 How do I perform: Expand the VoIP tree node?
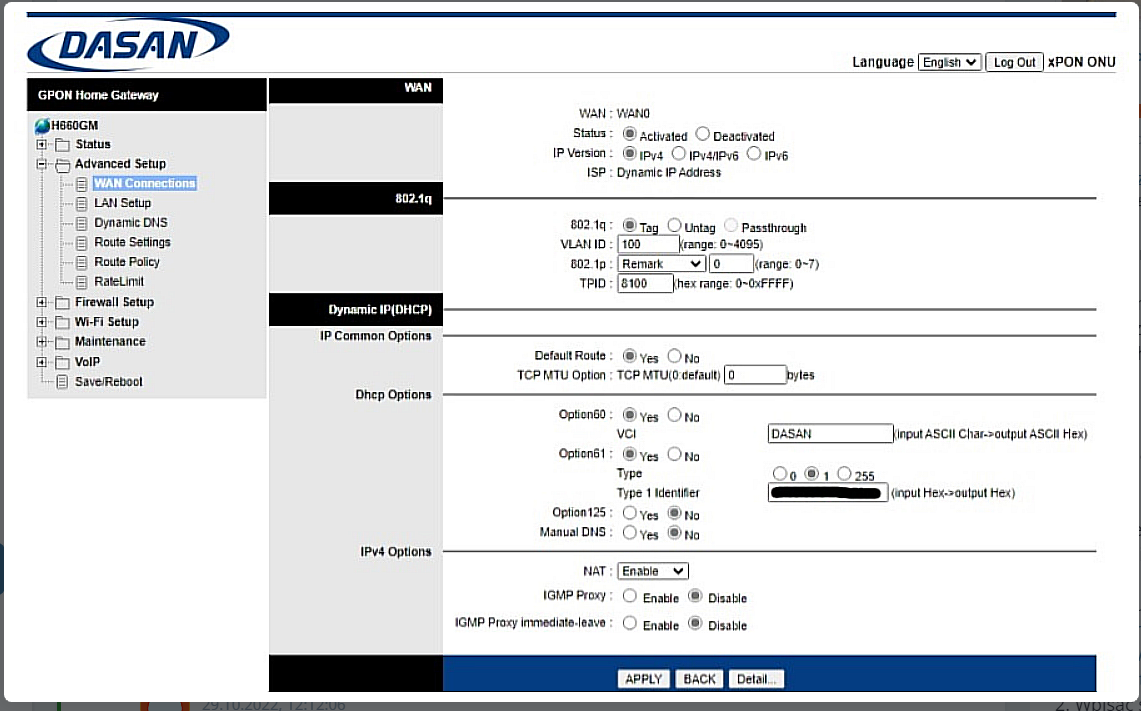click(41, 362)
